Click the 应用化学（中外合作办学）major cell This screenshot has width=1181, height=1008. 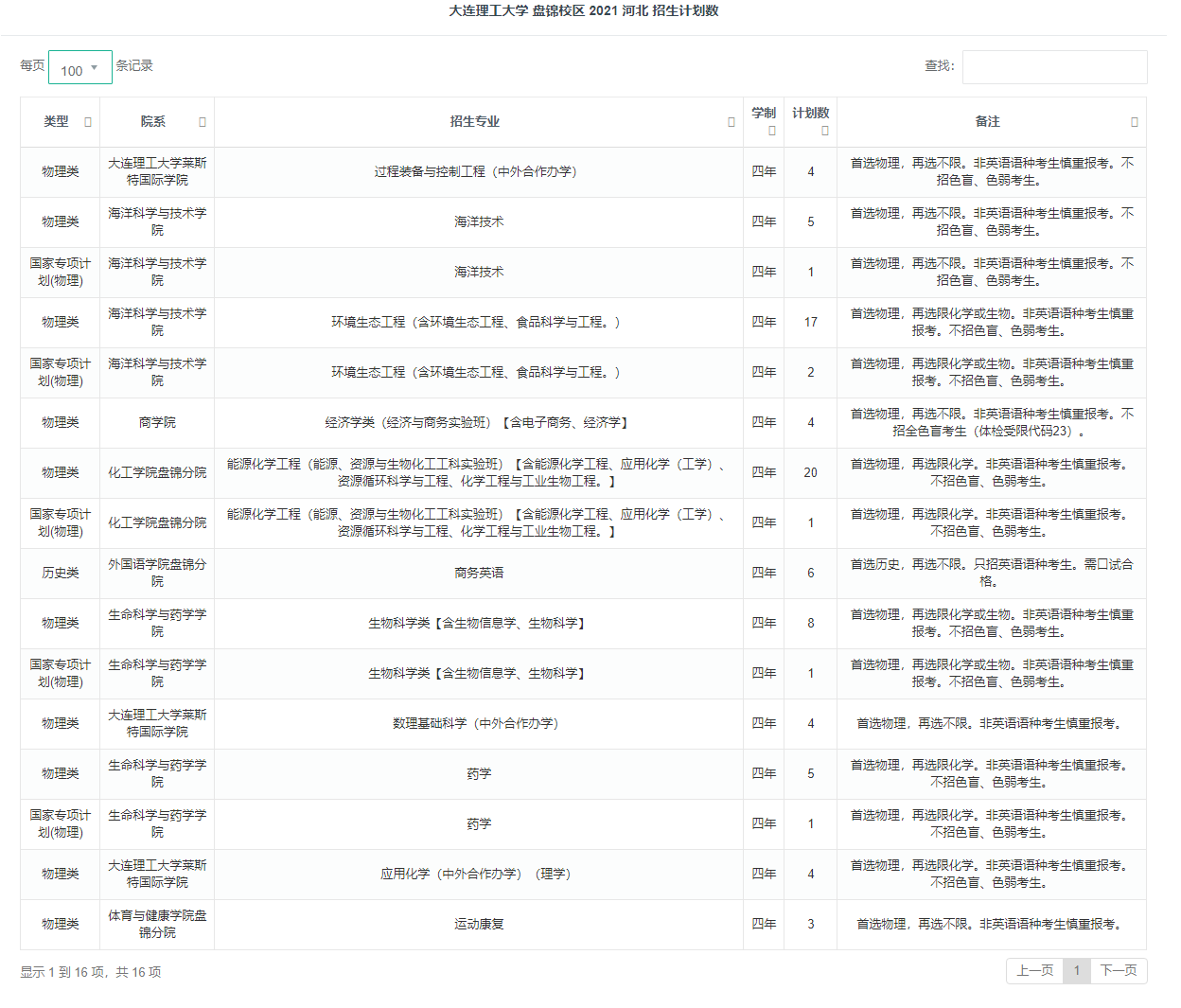click(x=479, y=875)
